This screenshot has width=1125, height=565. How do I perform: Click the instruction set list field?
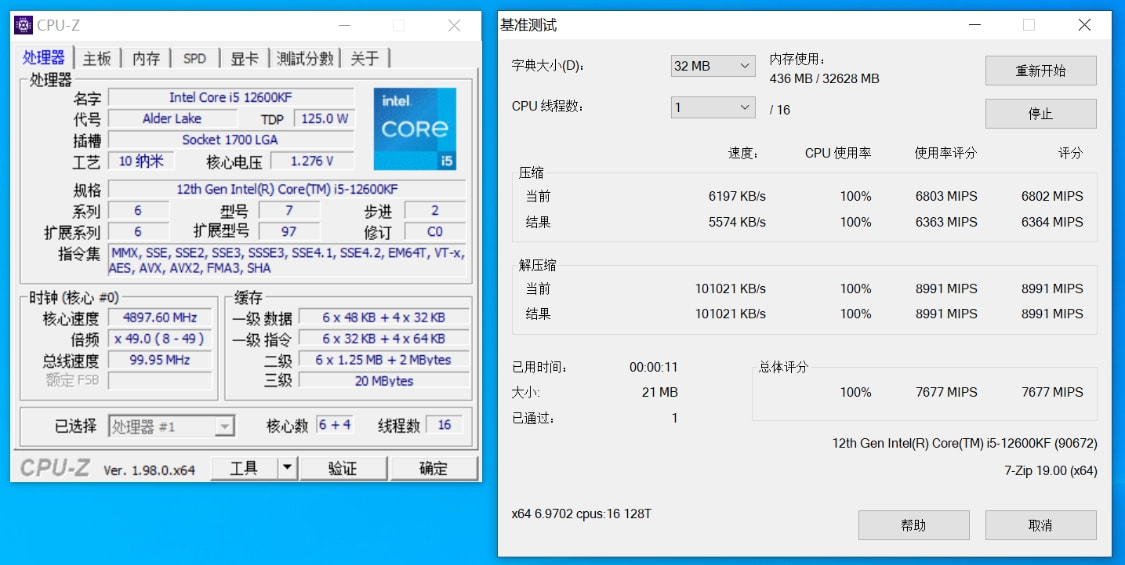click(287, 261)
